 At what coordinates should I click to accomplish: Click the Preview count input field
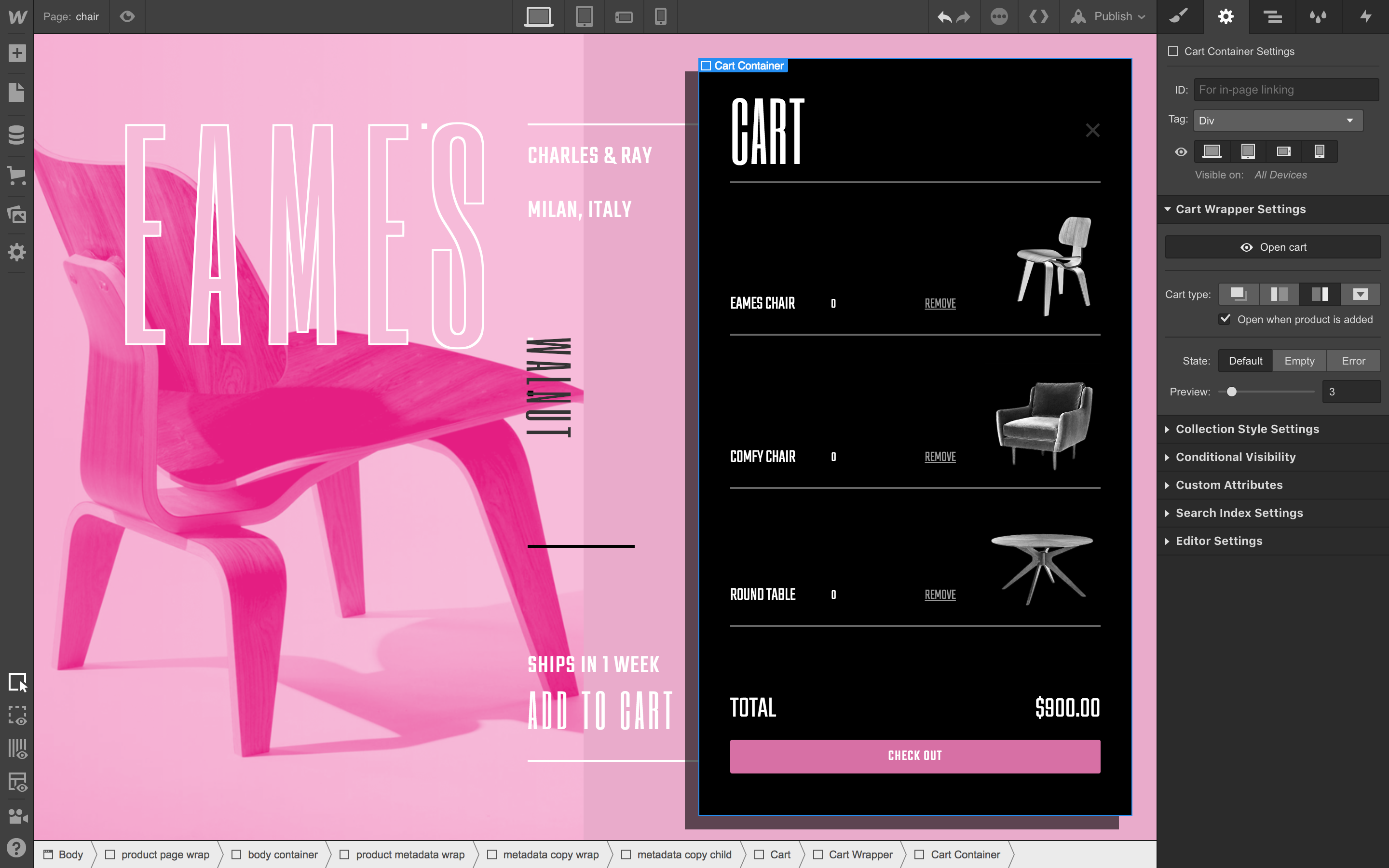pyautogui.click(x=1351, y=392)
